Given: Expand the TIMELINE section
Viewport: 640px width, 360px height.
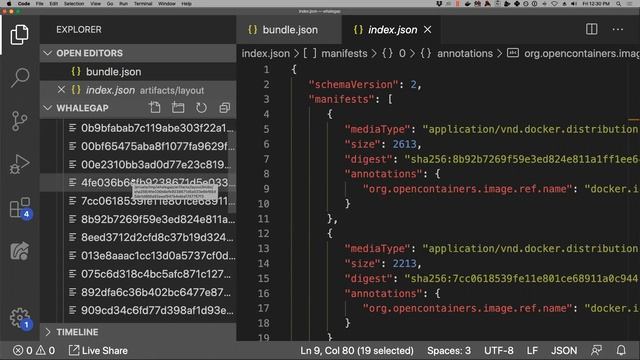Looking at the screenshot, I should coord(48,332).
